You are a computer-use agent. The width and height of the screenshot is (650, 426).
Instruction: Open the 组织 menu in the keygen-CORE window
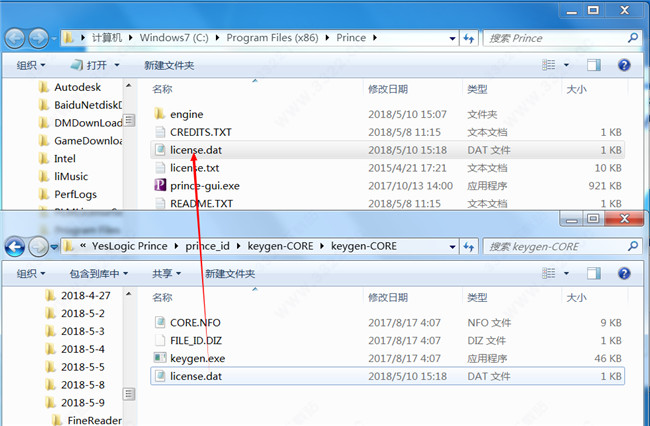pyautogui.click(x=31, y=274)
